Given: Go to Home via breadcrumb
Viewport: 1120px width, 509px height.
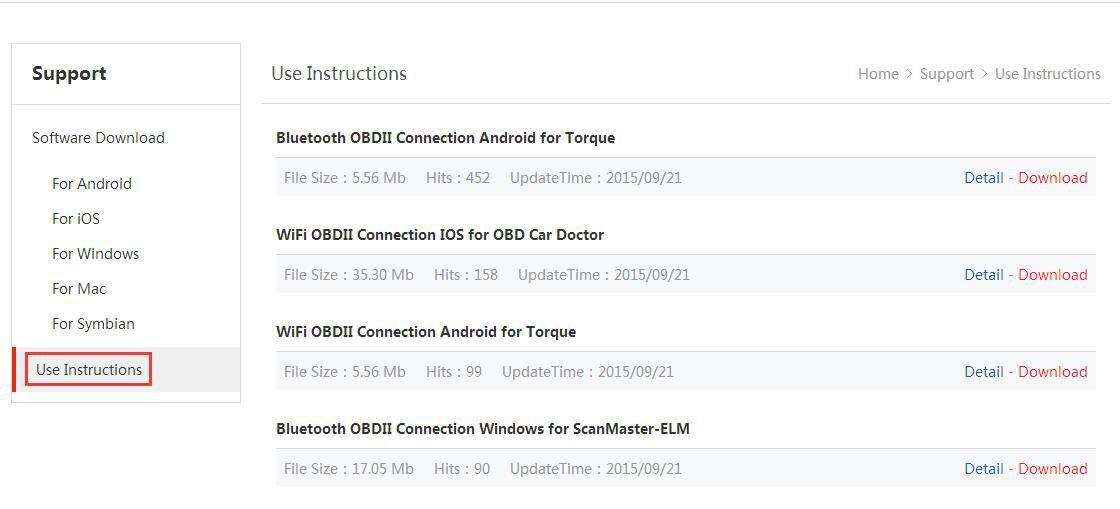Looking at the screenshot, I should 878,74.
